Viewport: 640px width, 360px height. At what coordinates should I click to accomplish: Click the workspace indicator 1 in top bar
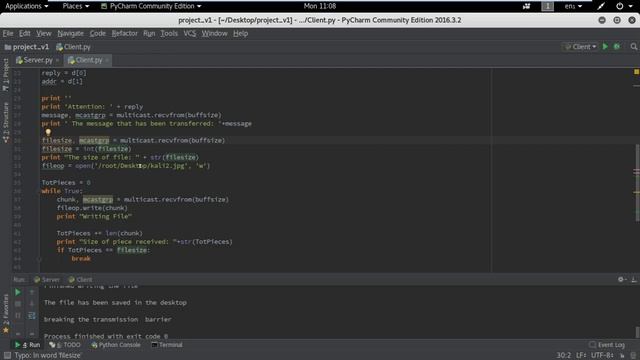tap(547, 6)
